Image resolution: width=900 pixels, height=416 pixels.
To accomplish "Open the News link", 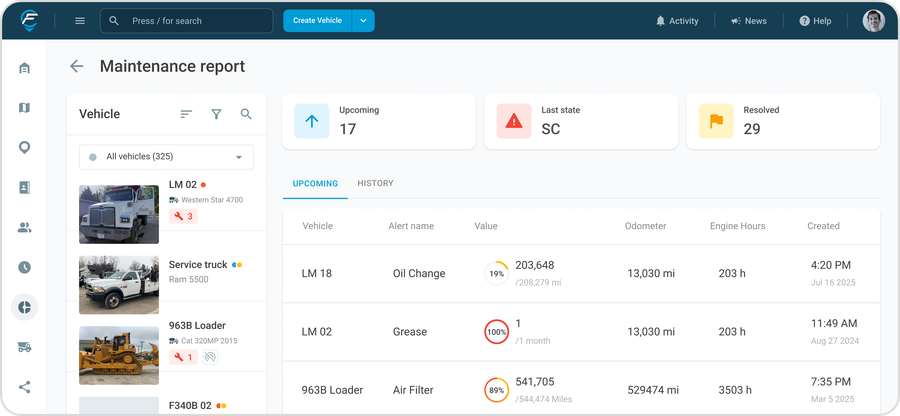I will coord(748,21).
